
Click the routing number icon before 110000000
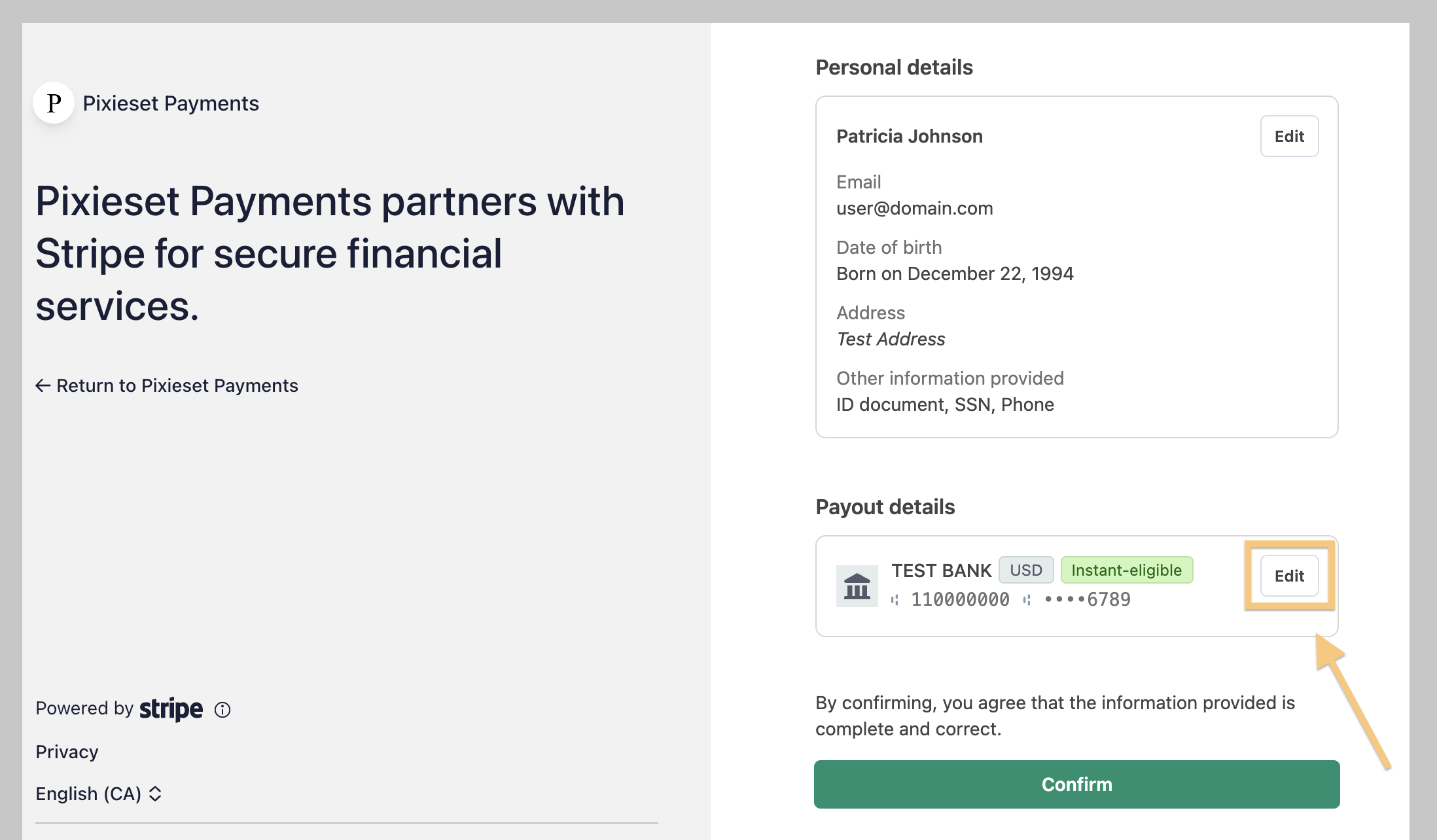895,599
